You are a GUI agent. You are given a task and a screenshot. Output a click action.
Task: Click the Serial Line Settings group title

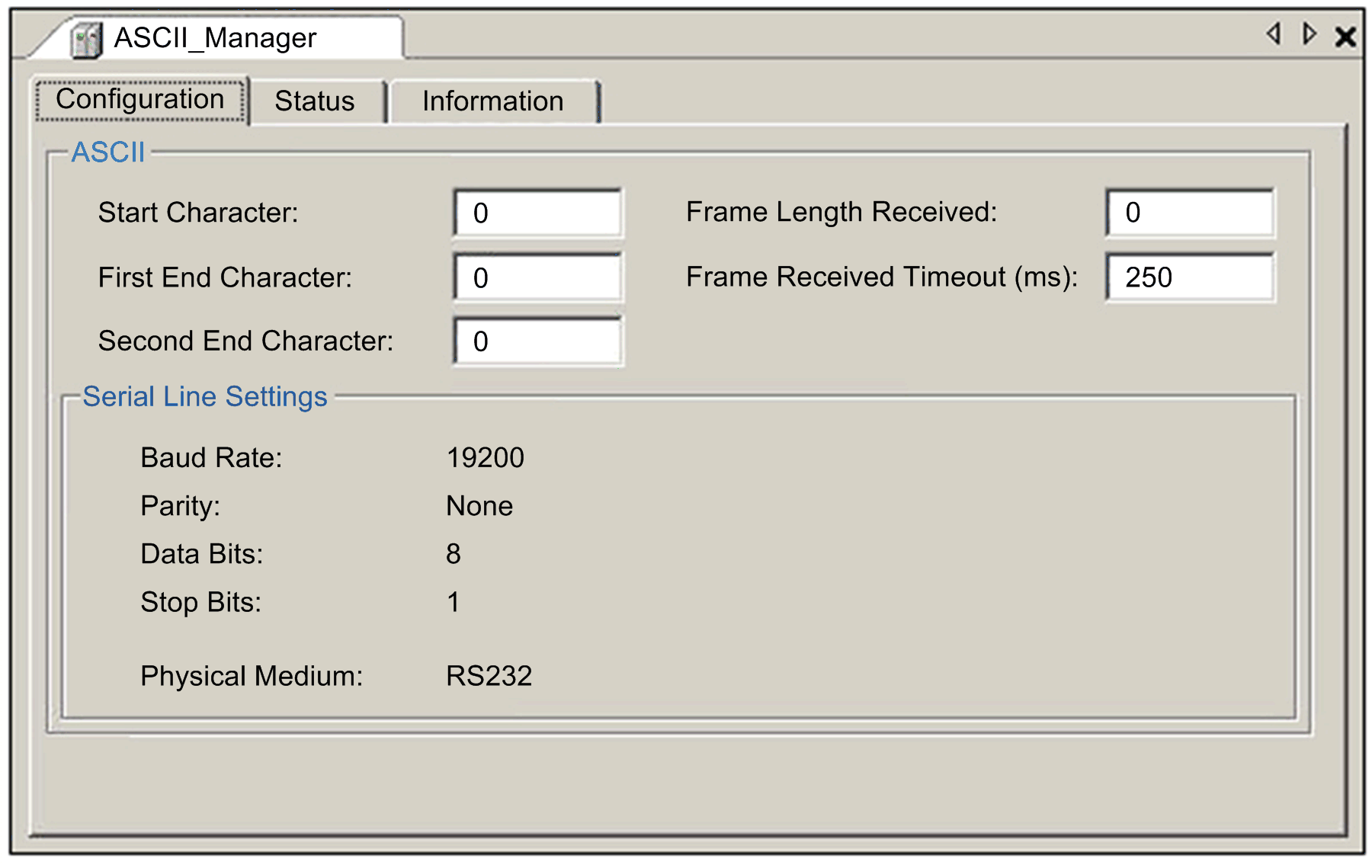[x=205, y=396]
